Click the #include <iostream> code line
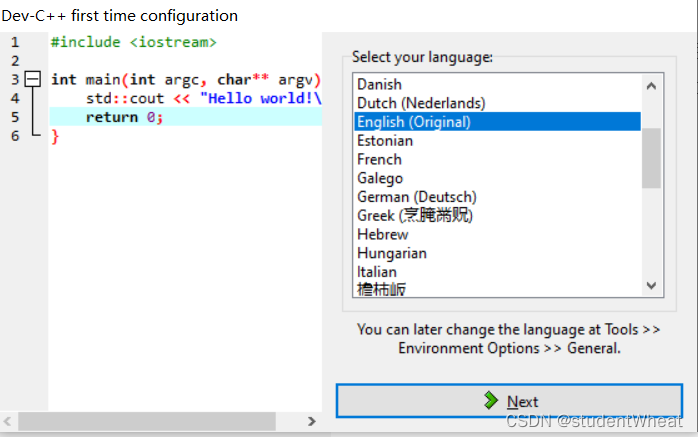 click(134, 42)
